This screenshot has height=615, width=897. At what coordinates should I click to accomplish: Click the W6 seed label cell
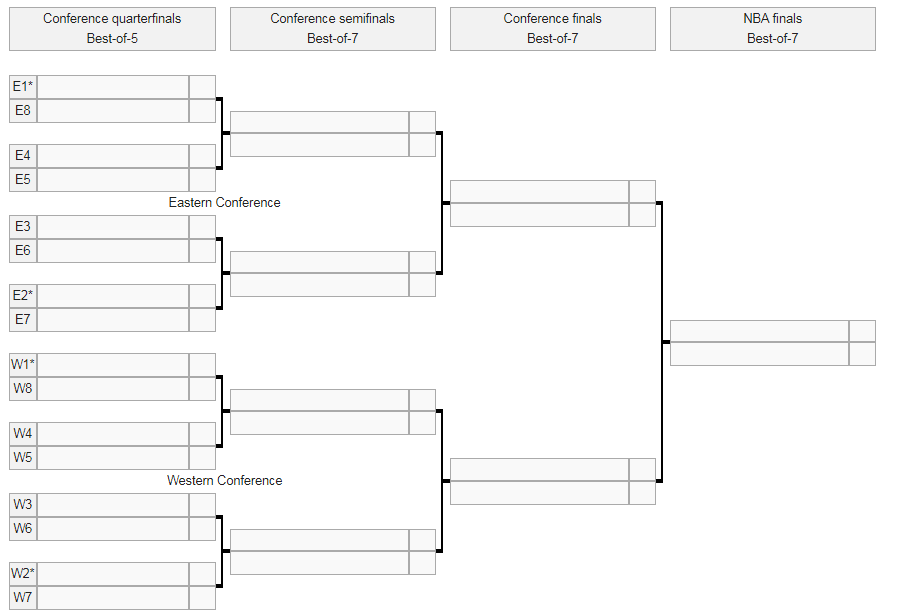23,529
